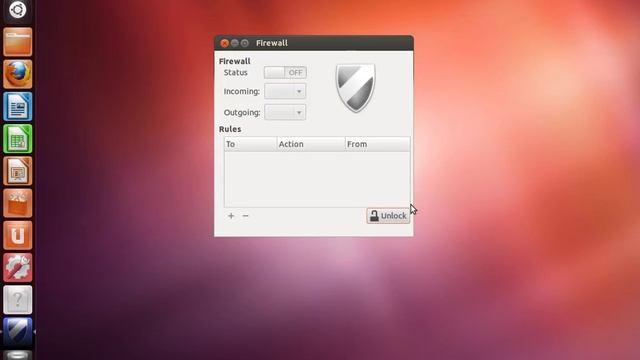Open LibreOffice Calc from launcher
This screenshot has height=360, width=640.
pyautogui.click(x=18, y=139)
